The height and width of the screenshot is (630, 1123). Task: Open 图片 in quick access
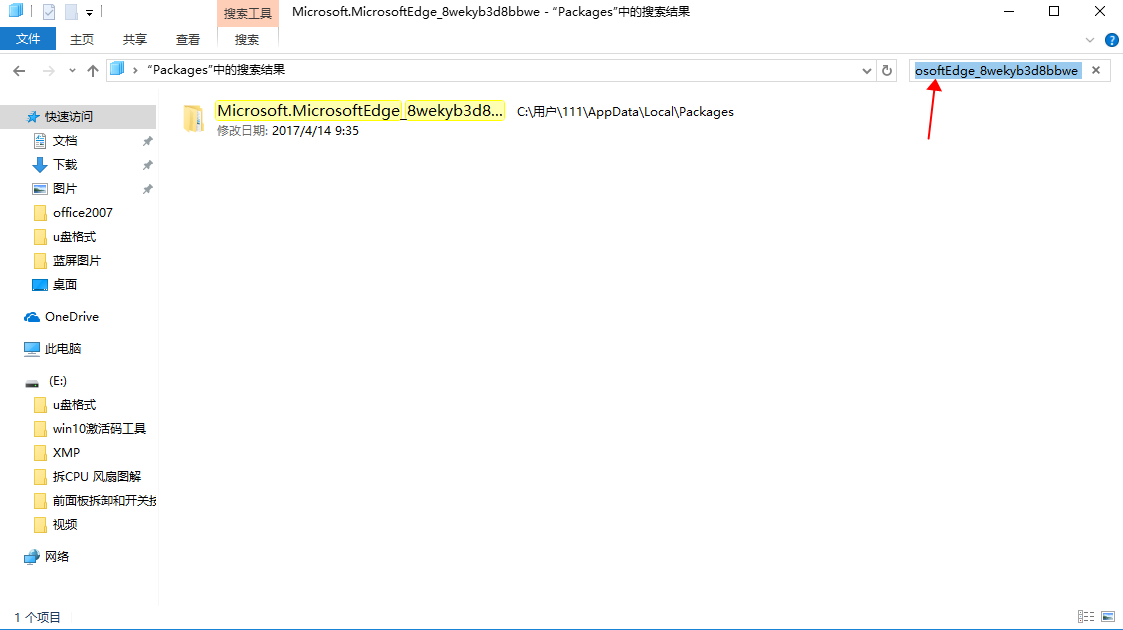point(65,189)
